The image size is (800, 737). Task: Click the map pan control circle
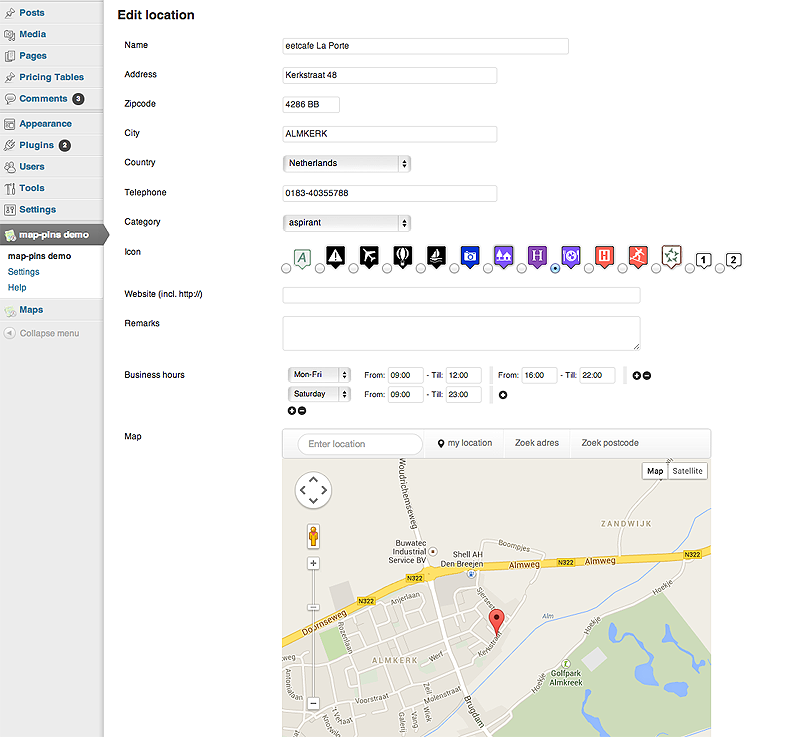click(x=313, y=490)
